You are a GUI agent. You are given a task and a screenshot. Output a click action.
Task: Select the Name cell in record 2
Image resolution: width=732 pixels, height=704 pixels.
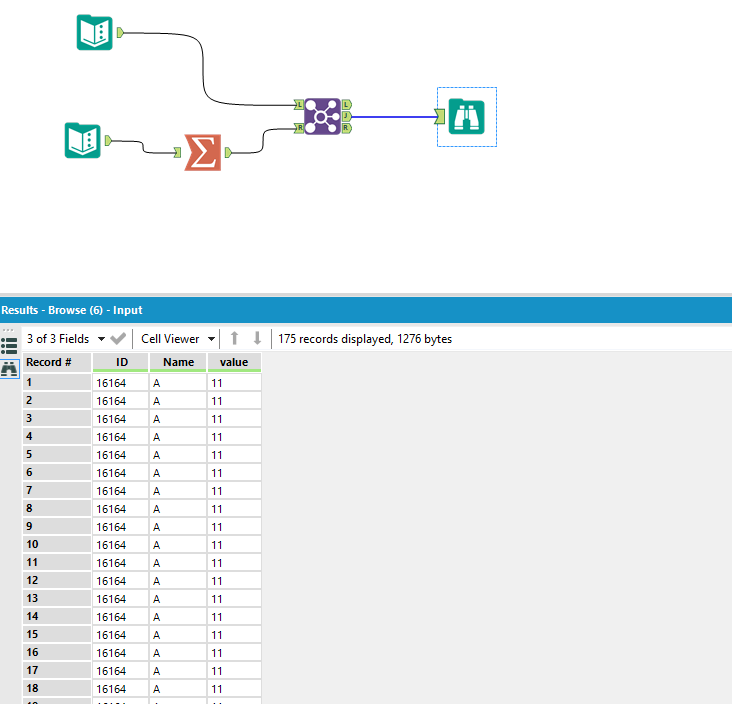tap(178, 401)
